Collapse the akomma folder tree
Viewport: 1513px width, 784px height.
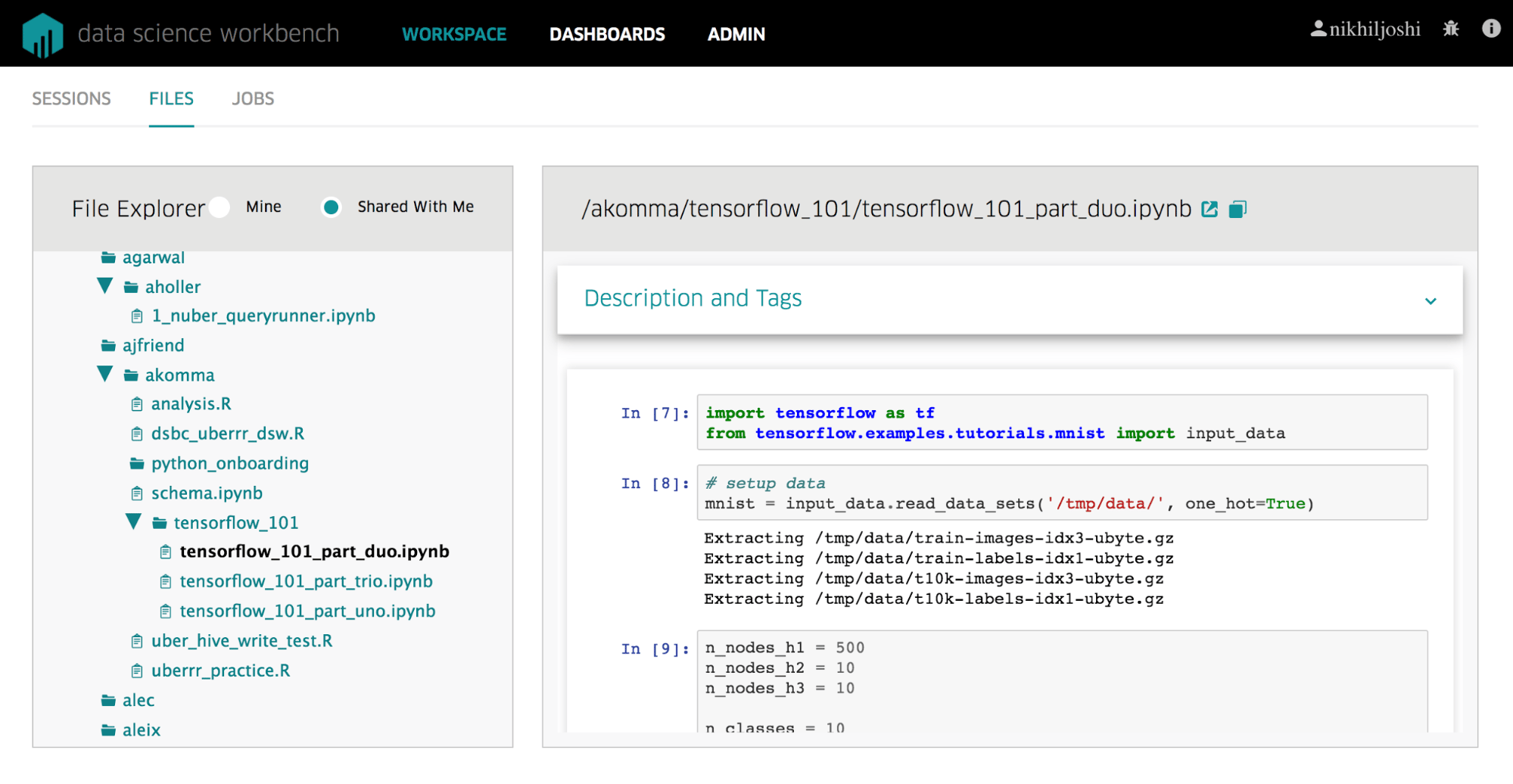104,373
